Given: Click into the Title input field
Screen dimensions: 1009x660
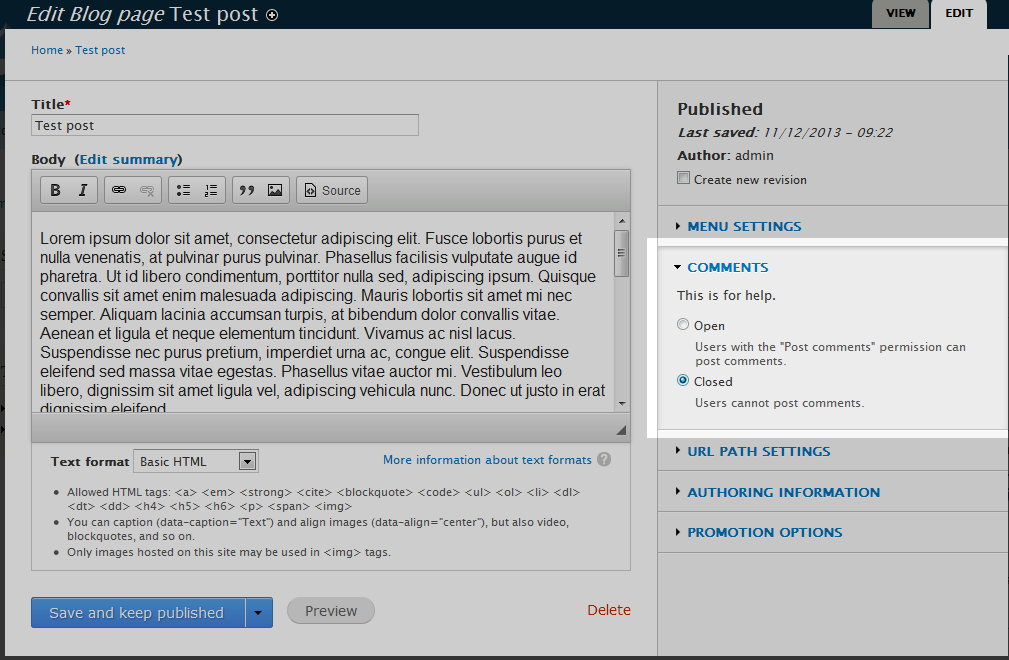Looking at the screenshot, I should click(225, 125).
